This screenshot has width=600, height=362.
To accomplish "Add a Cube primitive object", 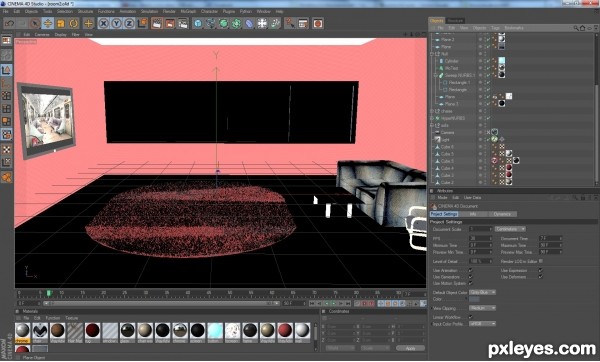I will [x=198, y=24].
